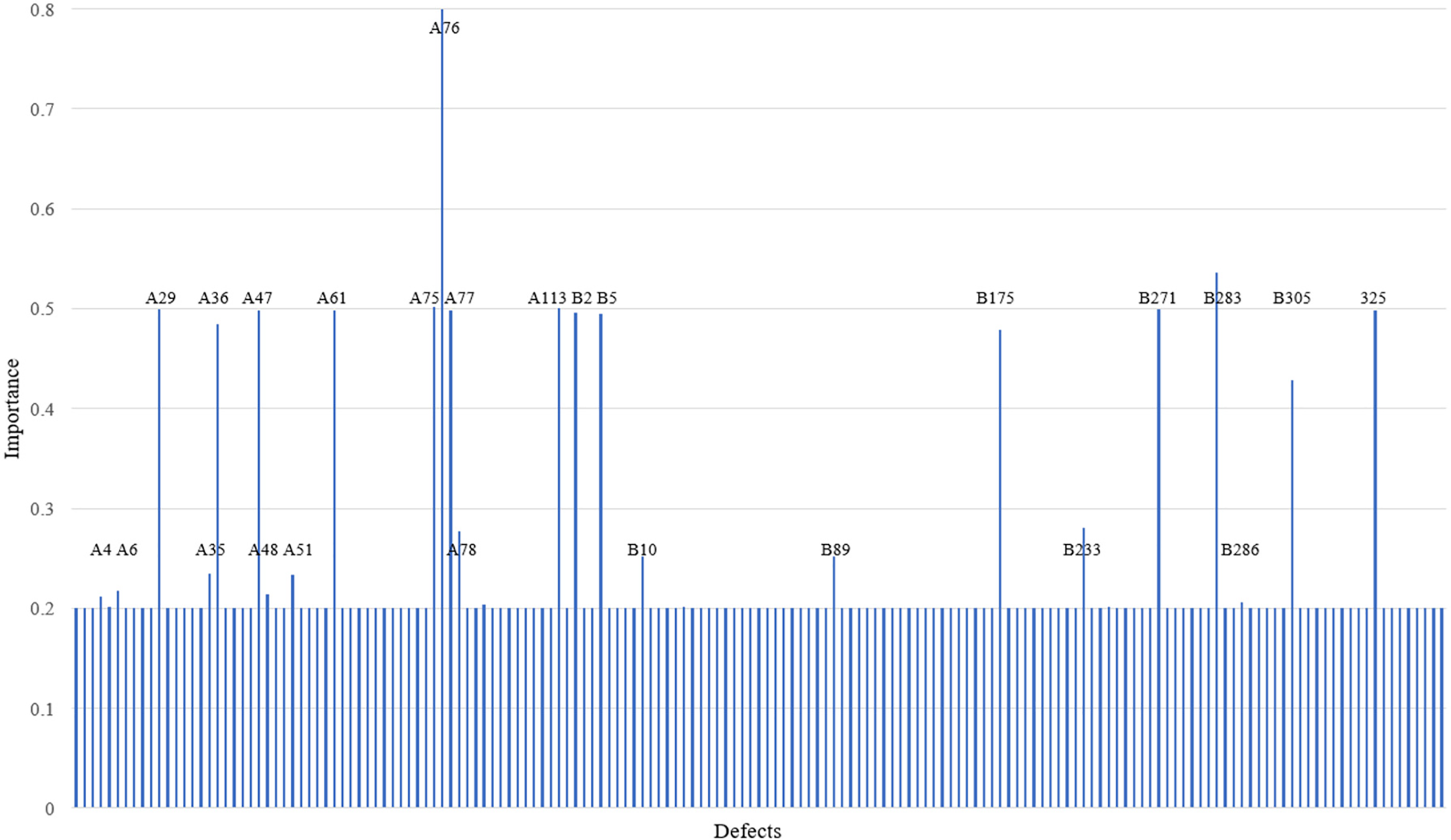Screen dimensions: 1451x840
Task: Click the A47 data label
Action: [x=257, y=298]
